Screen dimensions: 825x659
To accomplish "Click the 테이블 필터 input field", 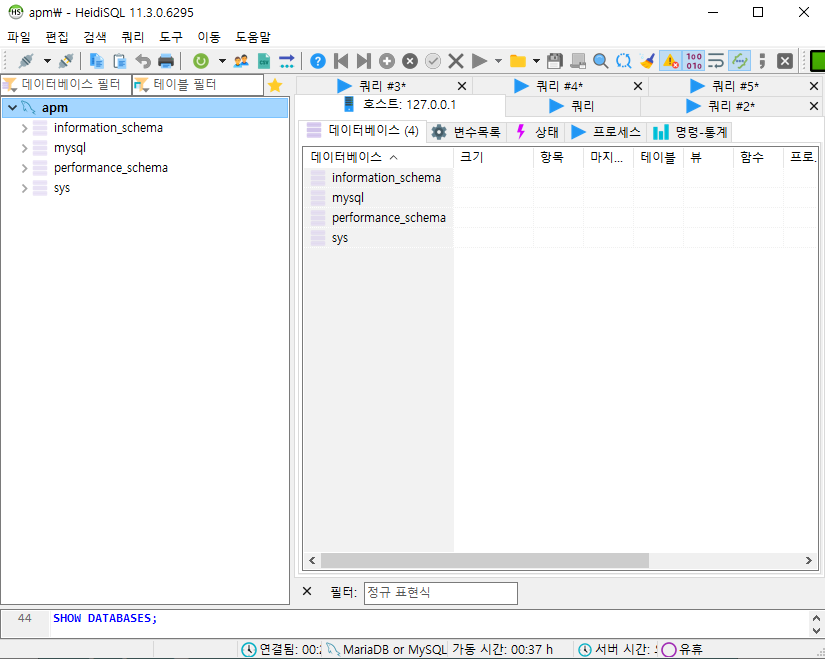I will pyautogui.click(x=198, y=85).
